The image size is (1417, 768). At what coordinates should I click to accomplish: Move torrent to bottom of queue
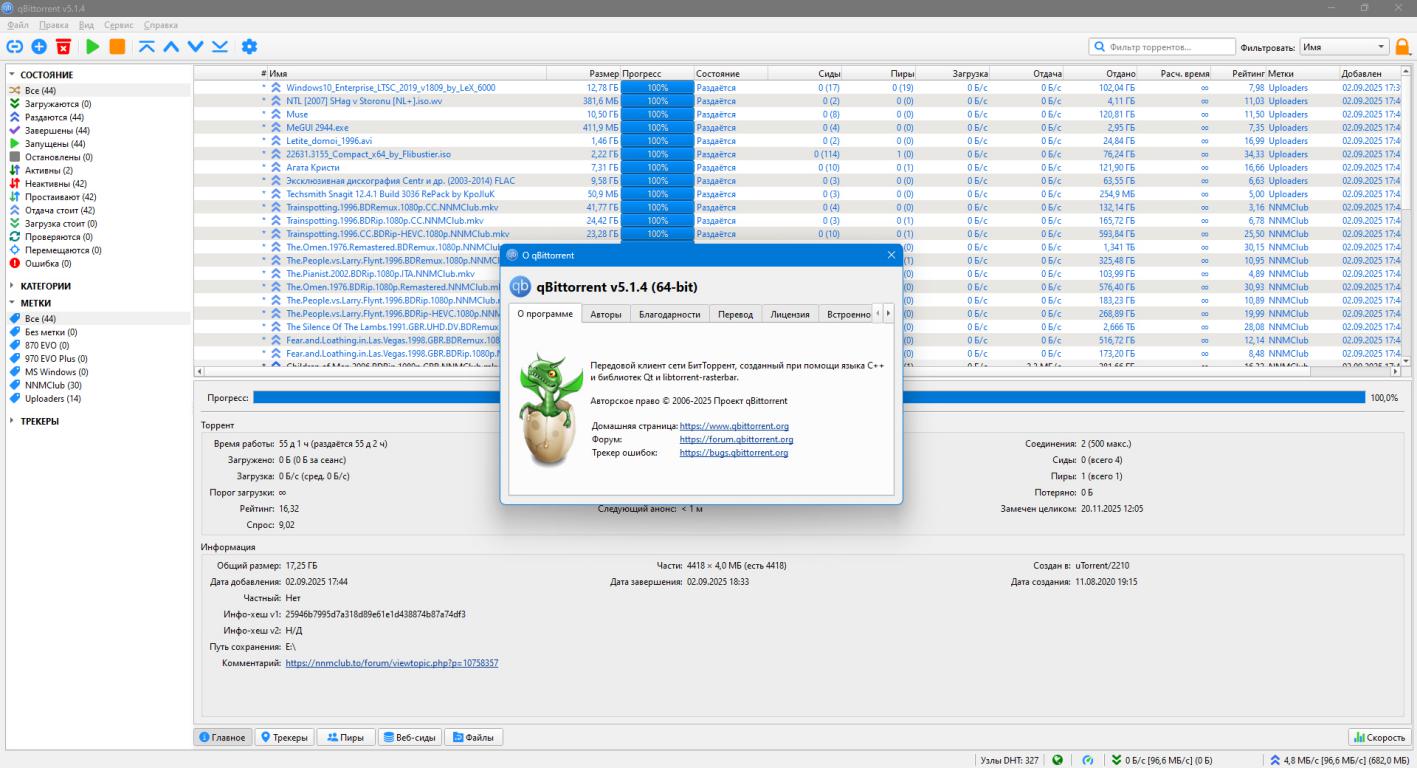[x=220, y=46]
